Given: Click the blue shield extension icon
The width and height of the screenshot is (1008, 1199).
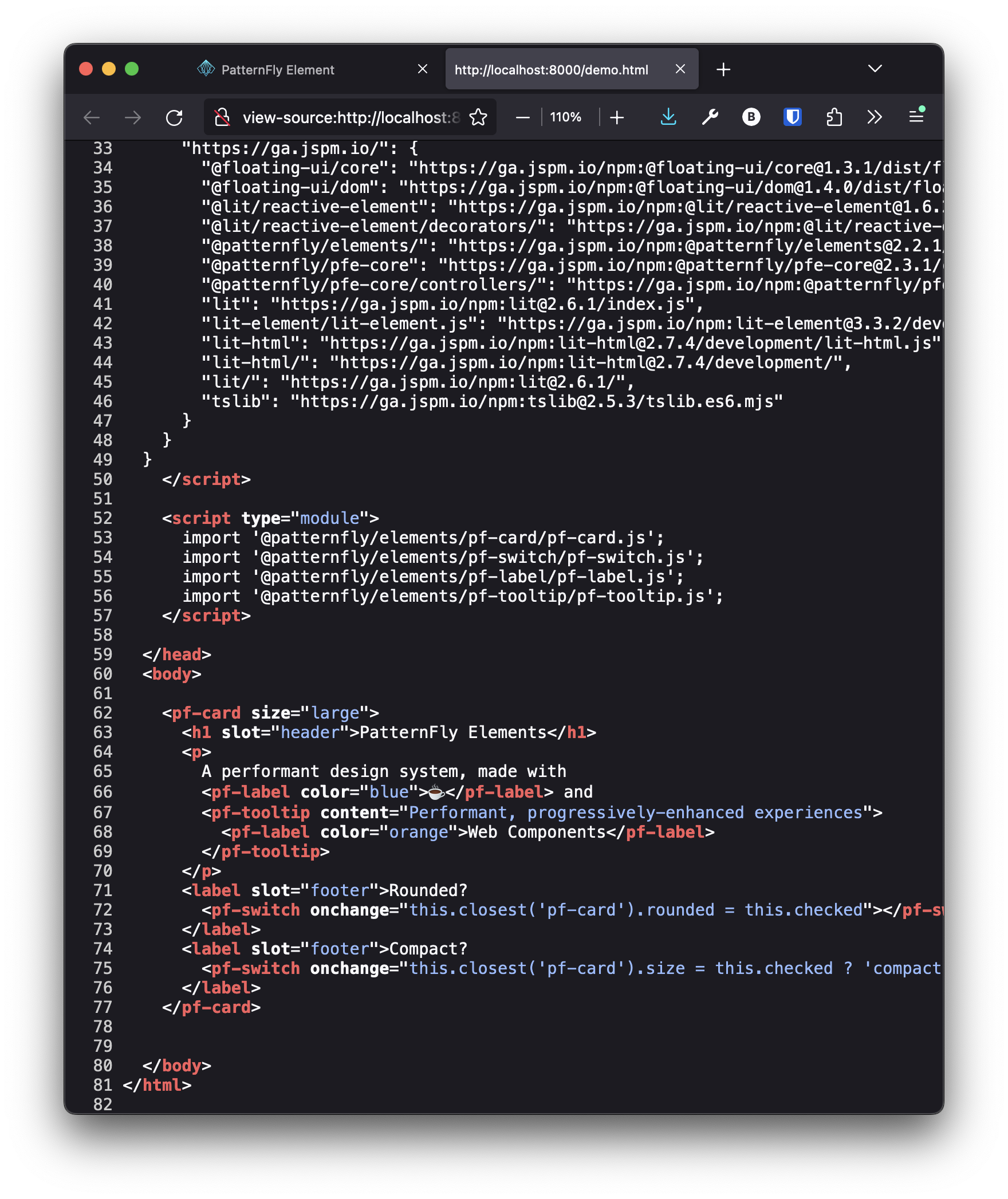Looking at the screenshot, I should (x=792, y=117).
